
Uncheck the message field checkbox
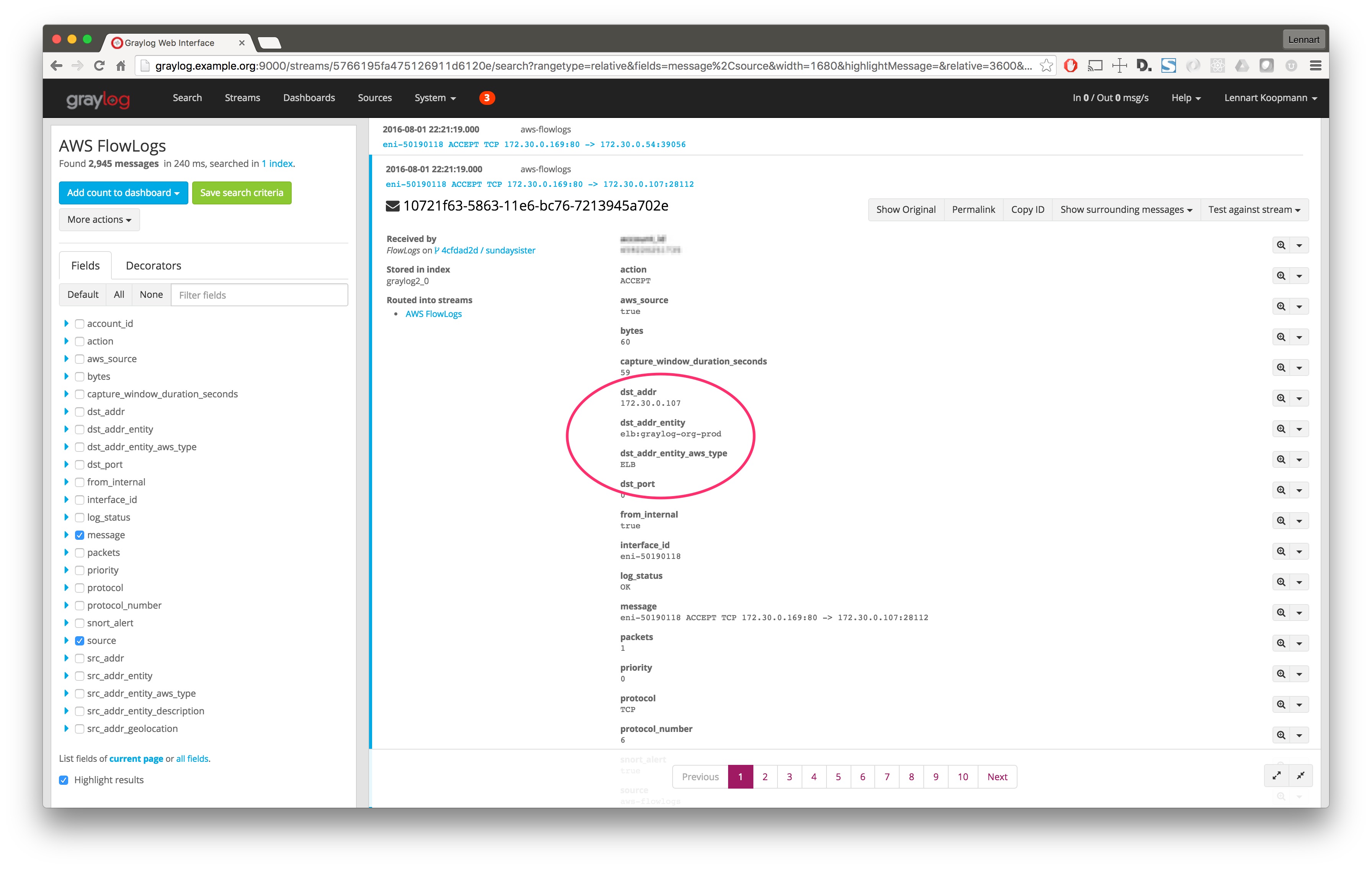tap(80, 535)
